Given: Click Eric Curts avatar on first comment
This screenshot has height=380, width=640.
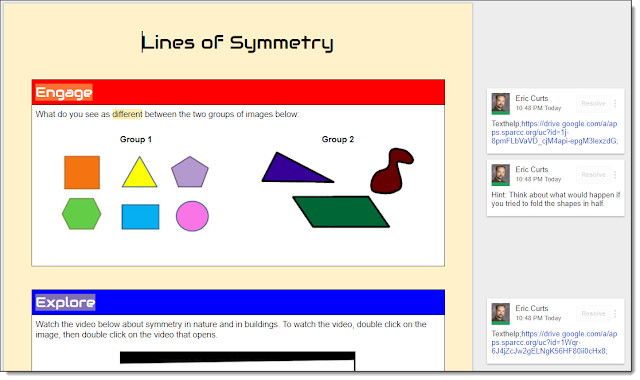Looking at the screenshot, I should 500,104.
